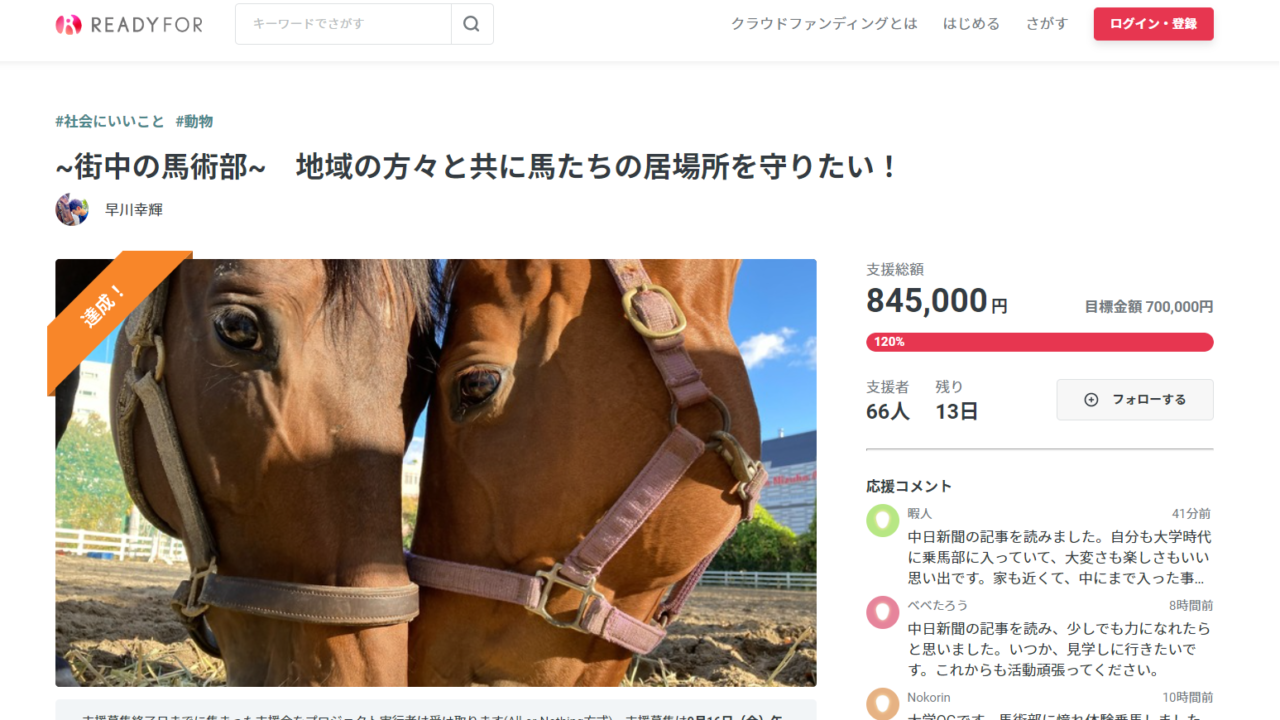Open the さがす navigation item
1280x720 pixels.
1047,24
